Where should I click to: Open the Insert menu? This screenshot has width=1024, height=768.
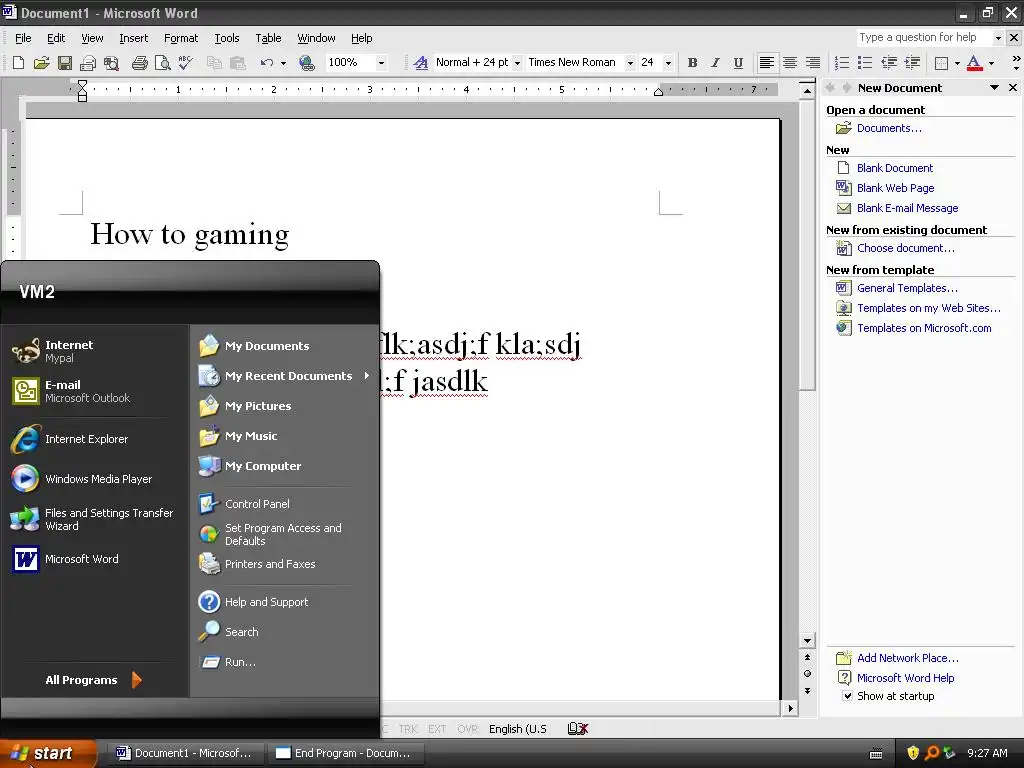(x=134, y=38)
